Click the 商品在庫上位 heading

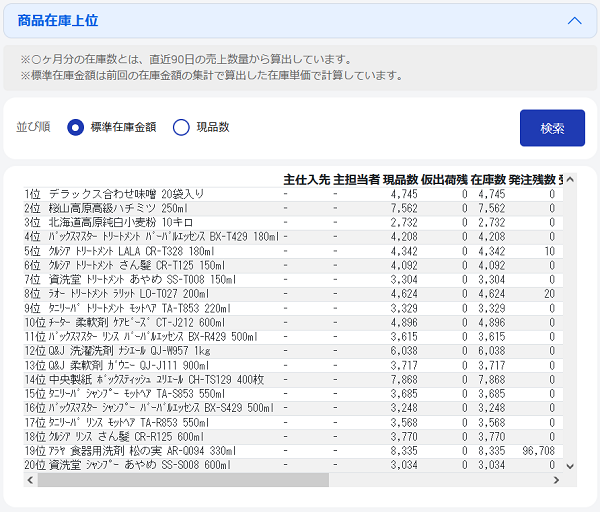(58, 21)
